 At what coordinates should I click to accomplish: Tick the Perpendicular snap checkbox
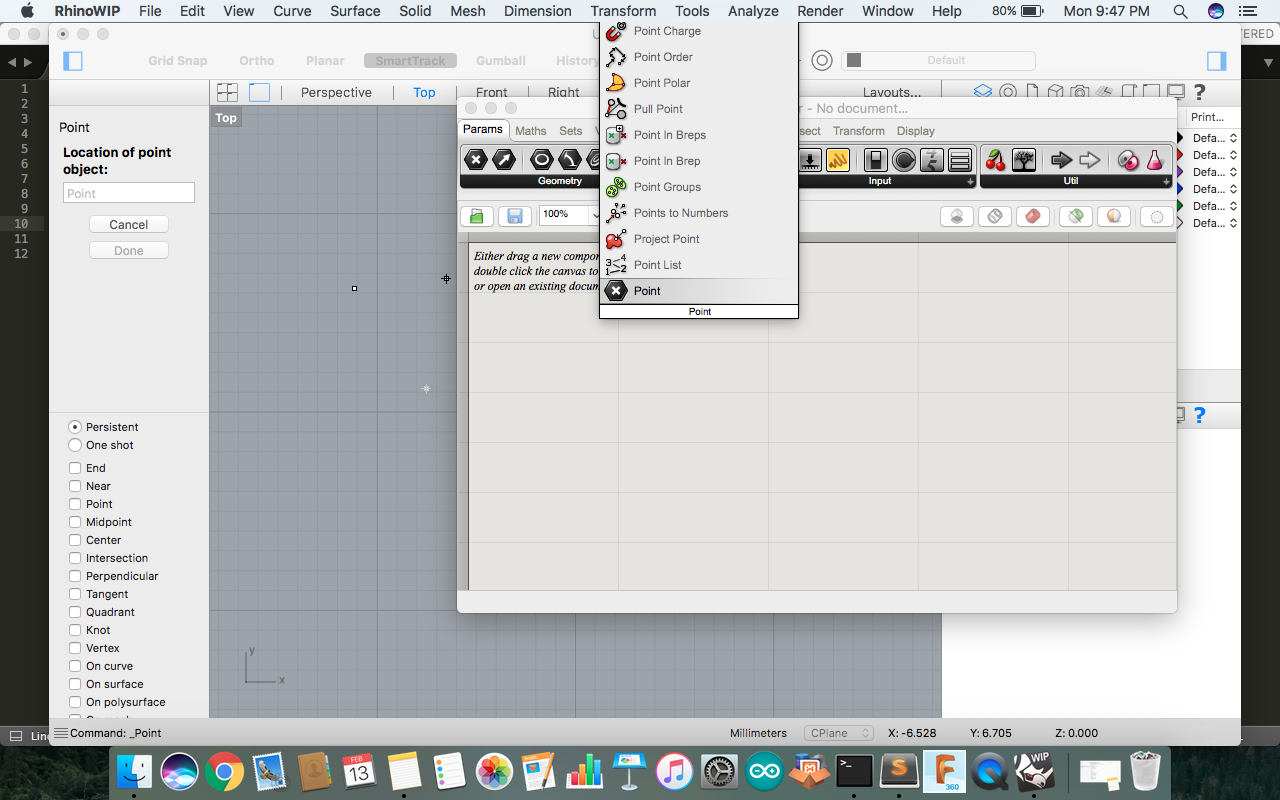coord(75,576)
